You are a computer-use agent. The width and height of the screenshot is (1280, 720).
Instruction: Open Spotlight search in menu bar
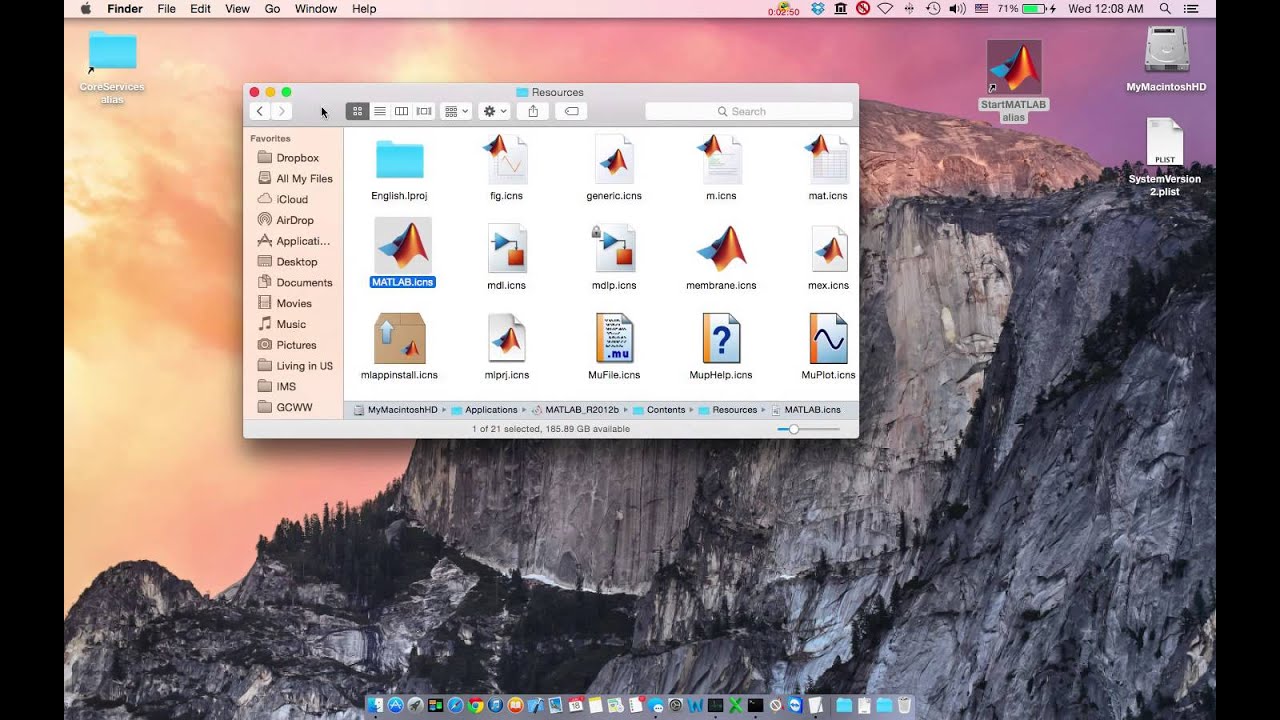pyautogui.click(x=1165, y=9)
